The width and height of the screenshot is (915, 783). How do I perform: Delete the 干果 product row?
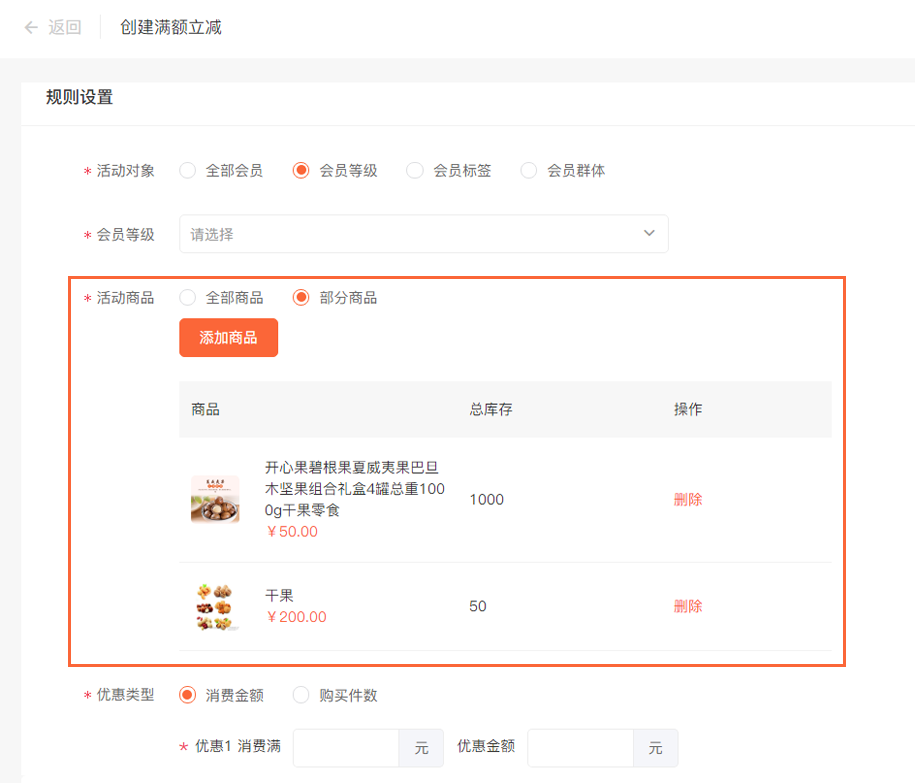click(688, 606)
